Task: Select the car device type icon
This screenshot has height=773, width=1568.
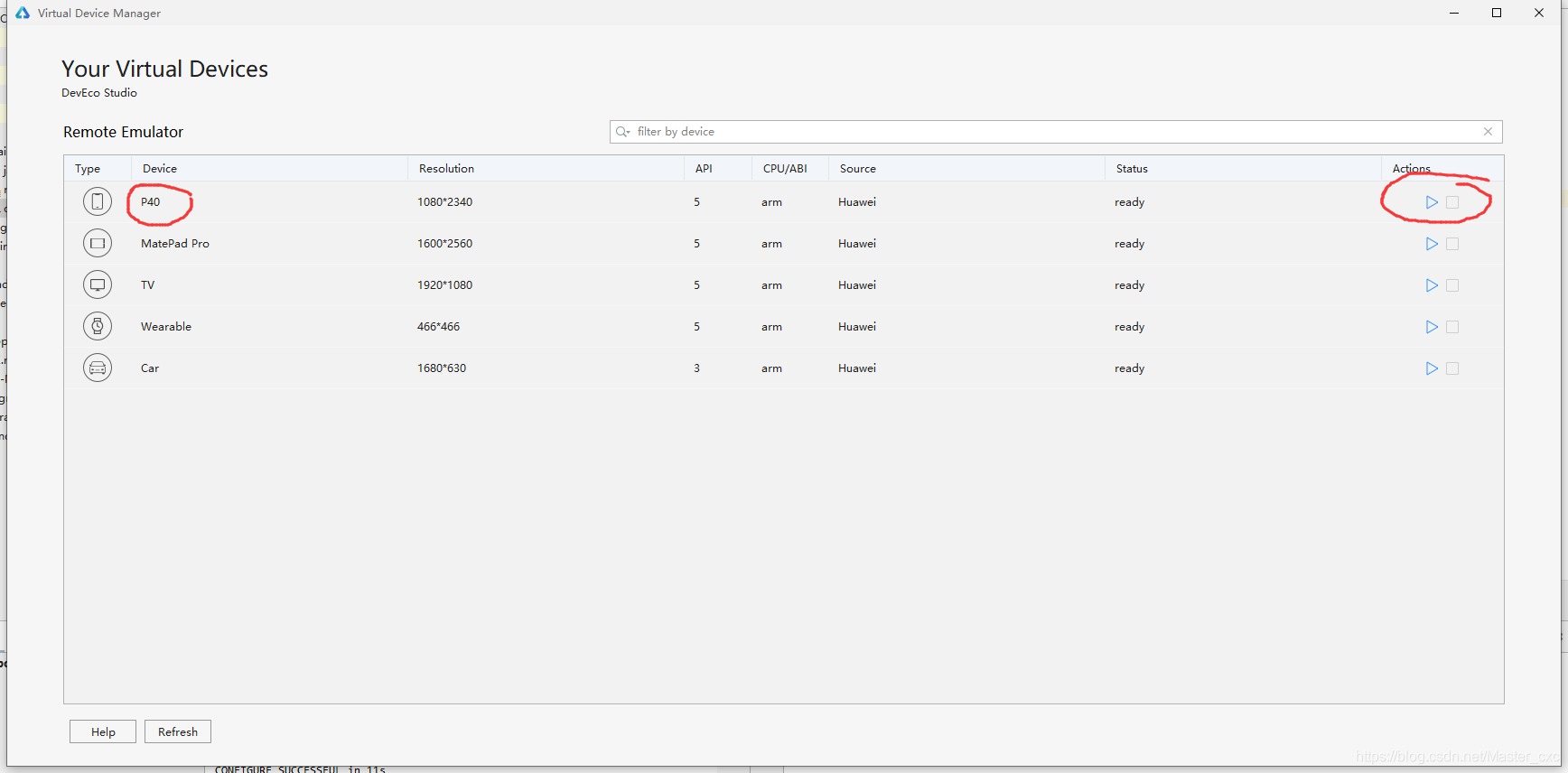Action: 98,368
